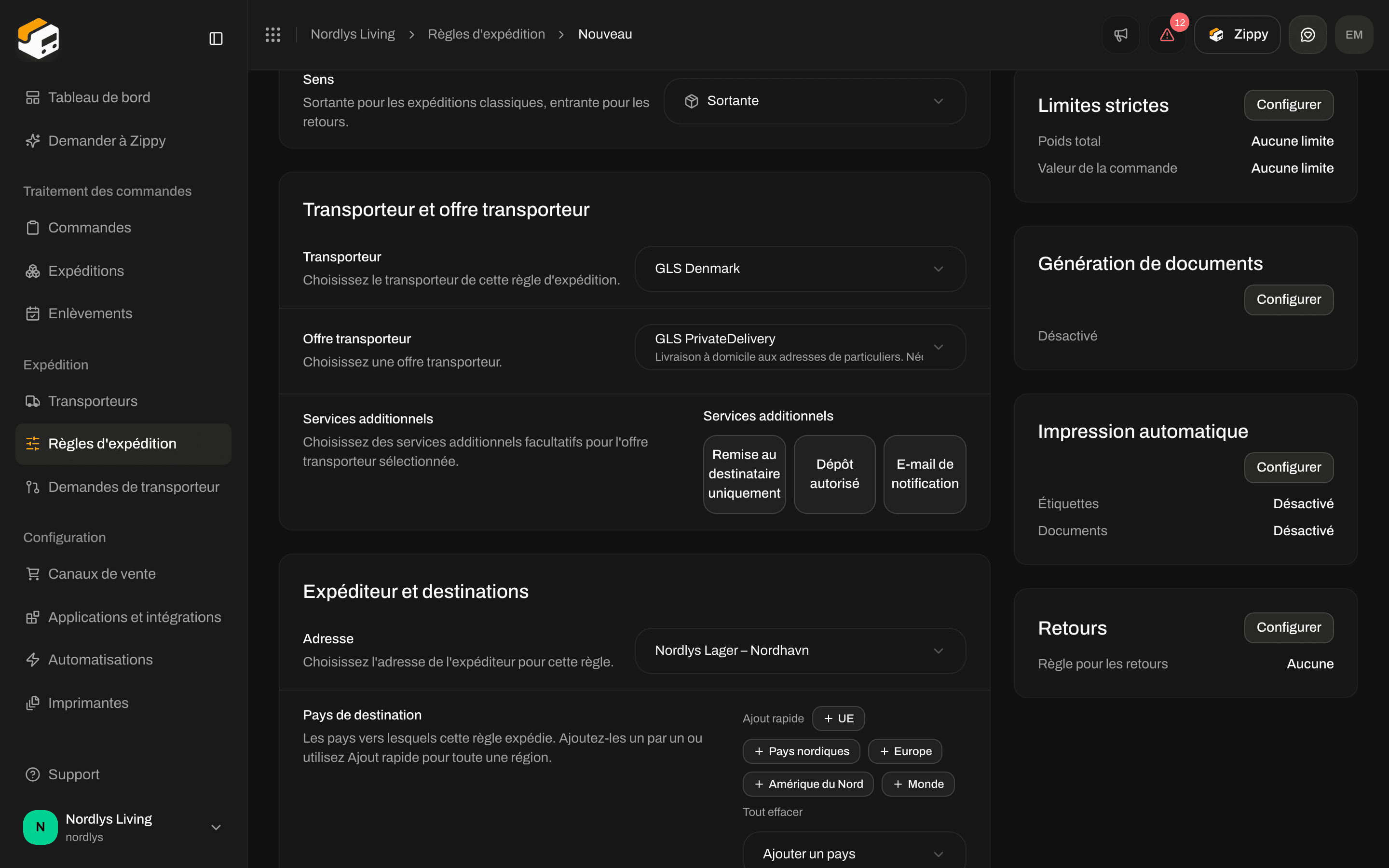Click the Applications et intégrations icon

(33, 617)
